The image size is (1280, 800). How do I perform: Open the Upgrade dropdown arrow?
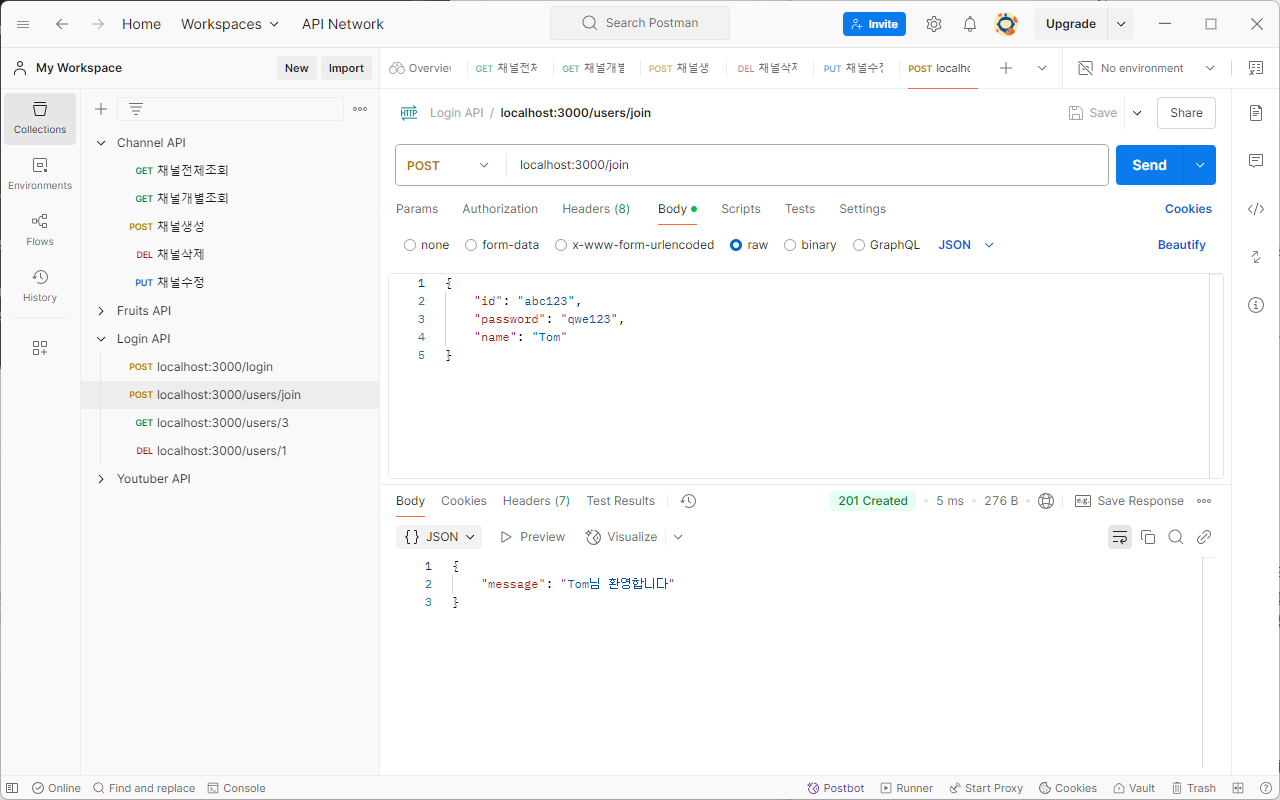point(1121,24)
